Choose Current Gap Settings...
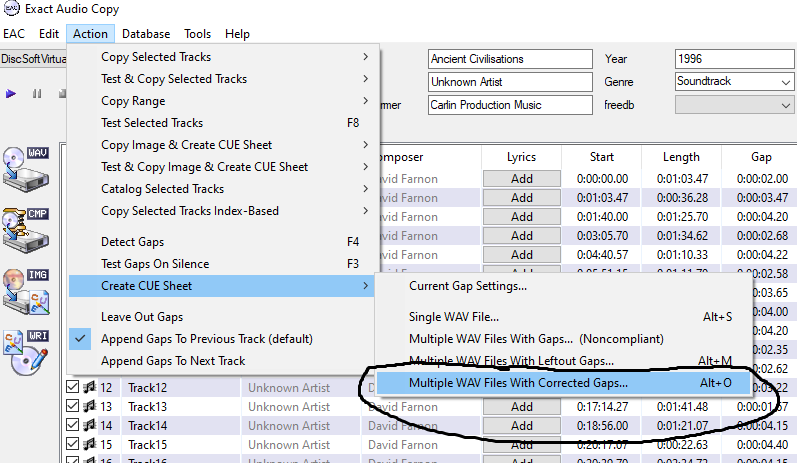 (564, 286)
